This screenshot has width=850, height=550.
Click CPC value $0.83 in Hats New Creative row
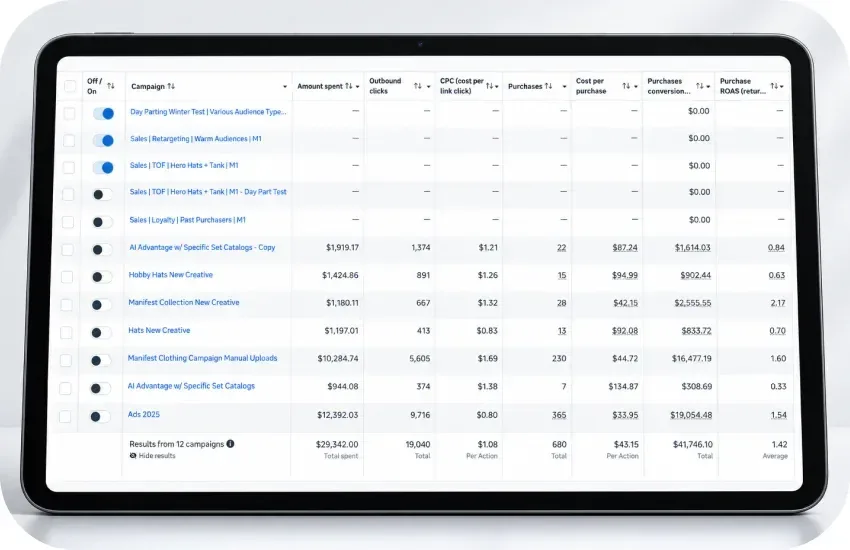click(487, 331)
